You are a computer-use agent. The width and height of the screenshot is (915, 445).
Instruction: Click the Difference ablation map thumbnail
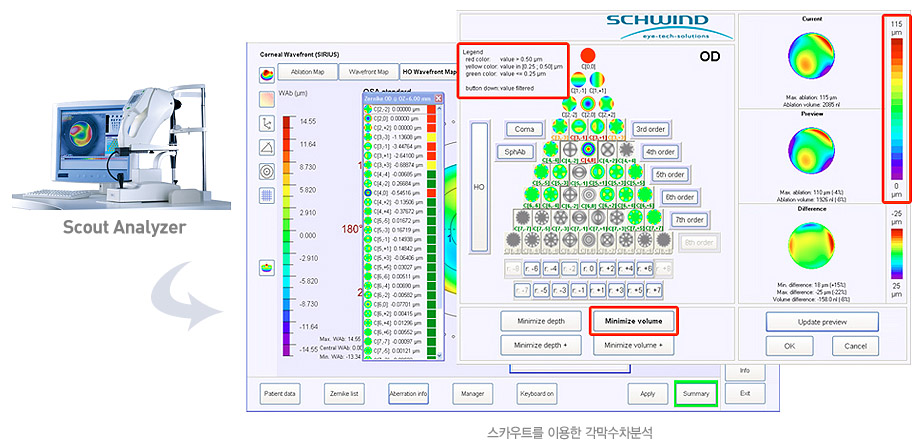tap(811, 248)
